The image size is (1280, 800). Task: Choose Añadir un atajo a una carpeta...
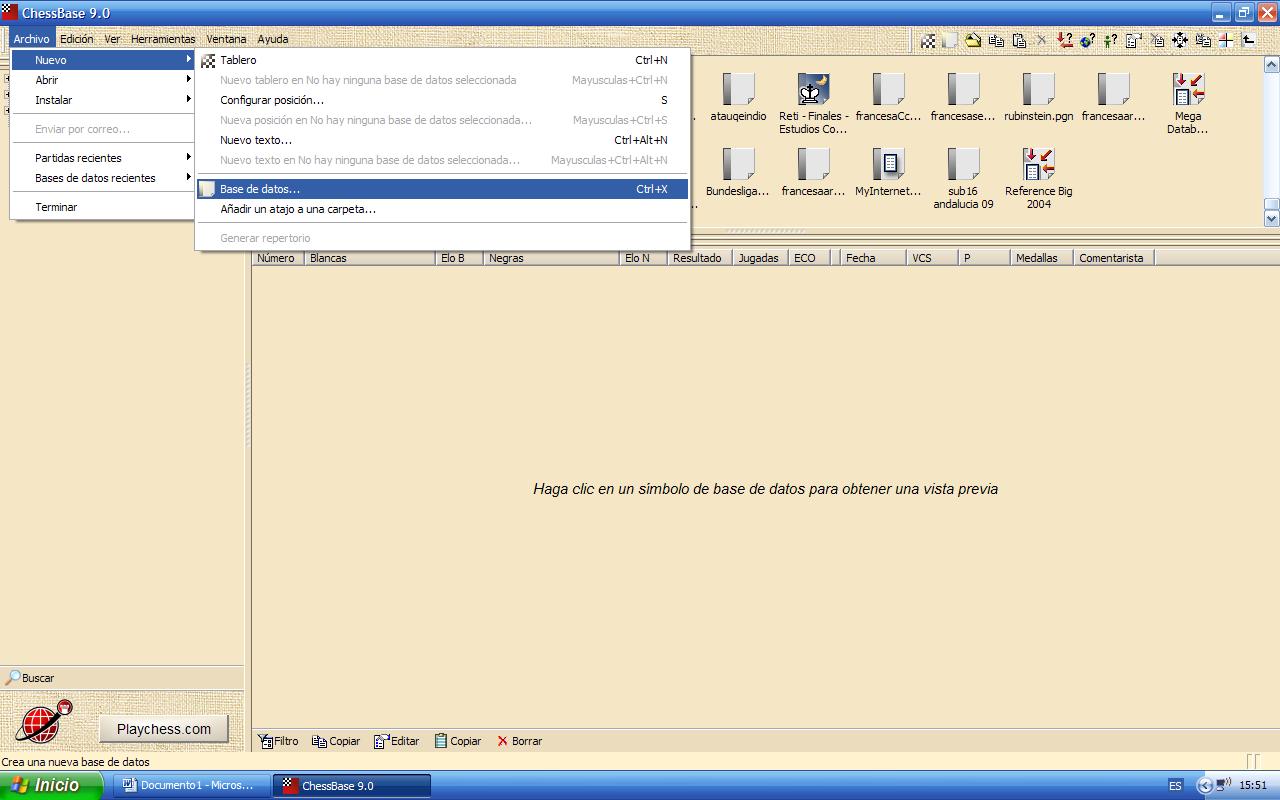(442, 209)
